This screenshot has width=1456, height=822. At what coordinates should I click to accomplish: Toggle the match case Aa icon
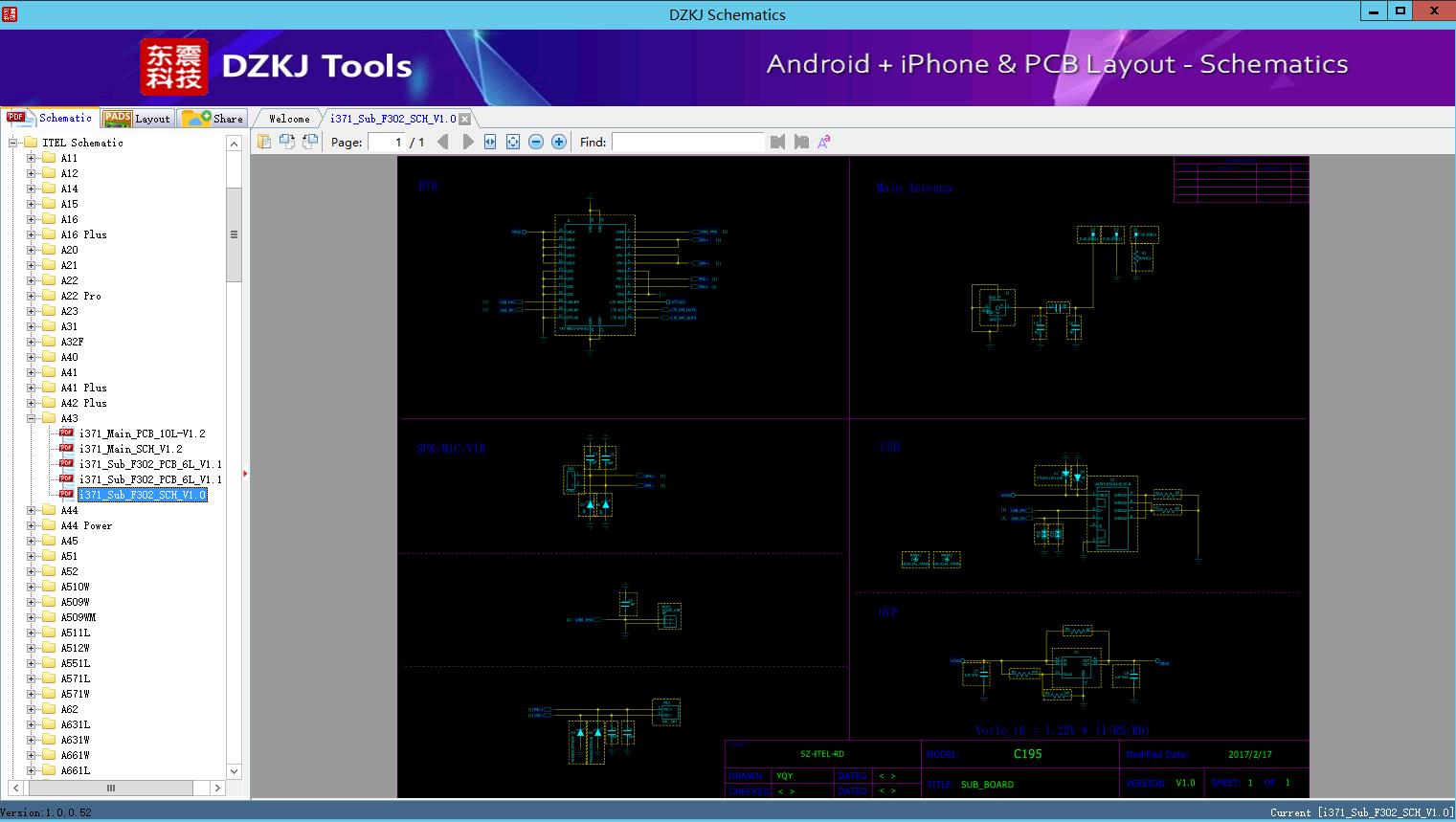pos(824,142)
